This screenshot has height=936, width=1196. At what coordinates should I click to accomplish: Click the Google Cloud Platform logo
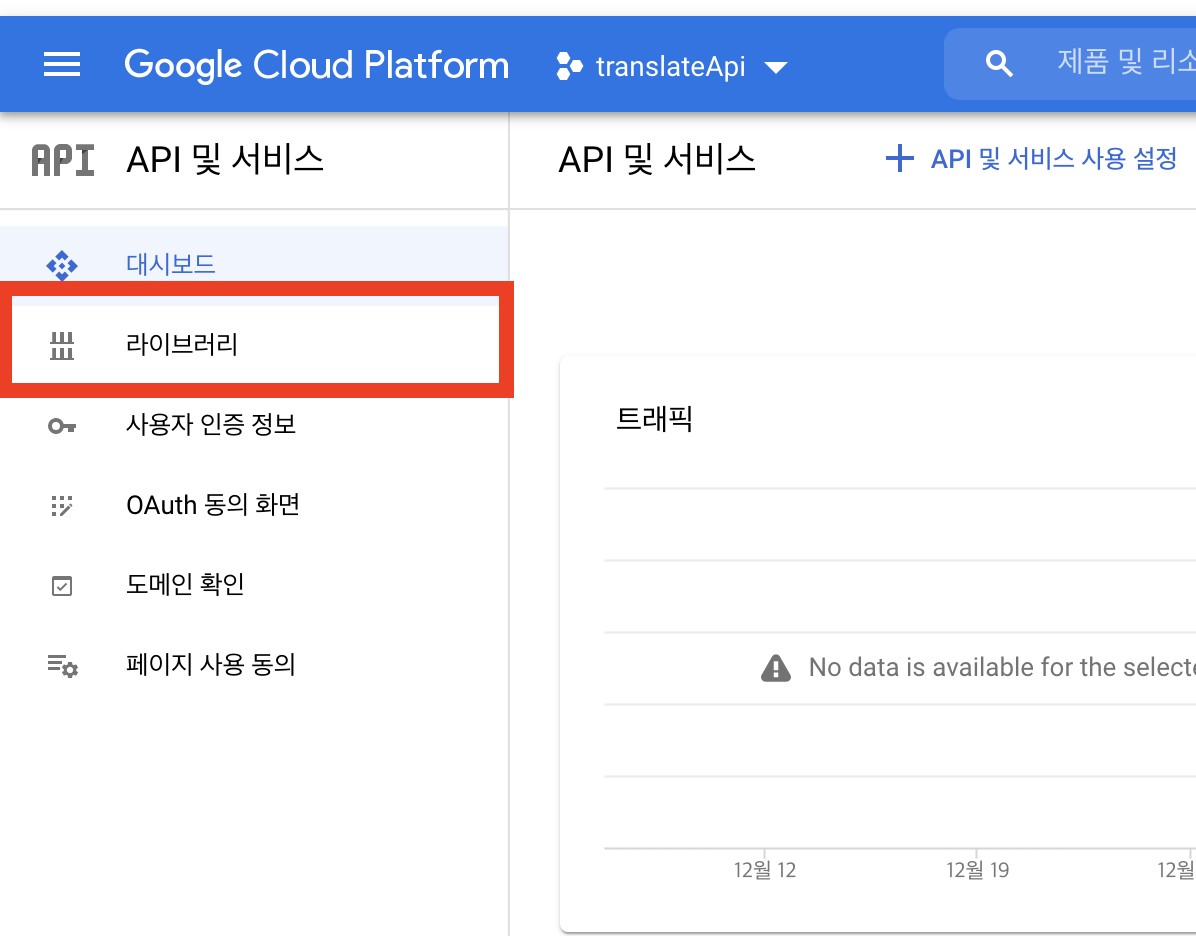click(317, 65)
